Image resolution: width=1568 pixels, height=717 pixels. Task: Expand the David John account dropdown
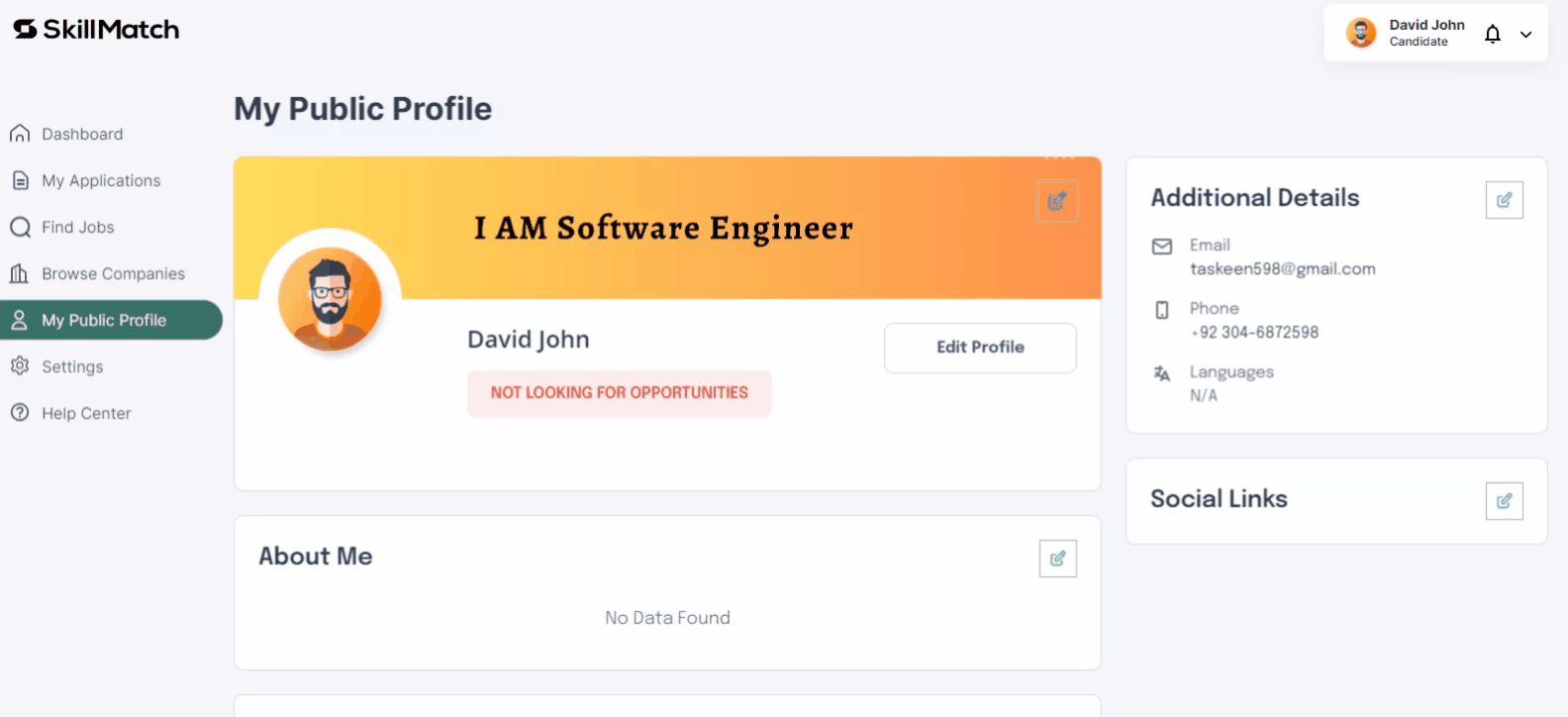pyautogui.click(x=1526, y=34)
